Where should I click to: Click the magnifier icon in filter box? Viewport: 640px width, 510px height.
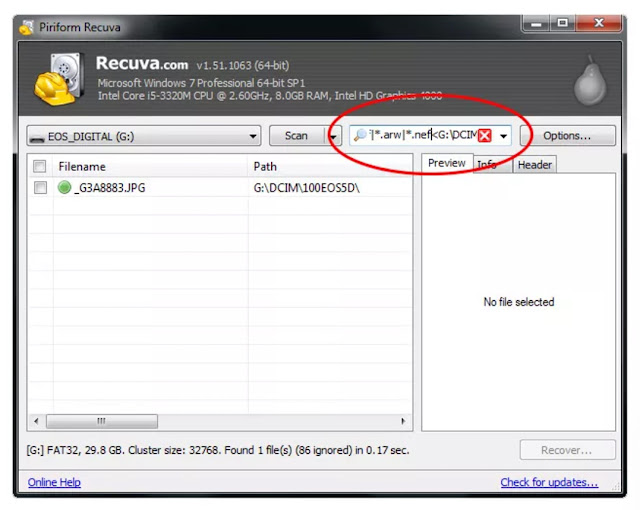click(x=360, y=135)
